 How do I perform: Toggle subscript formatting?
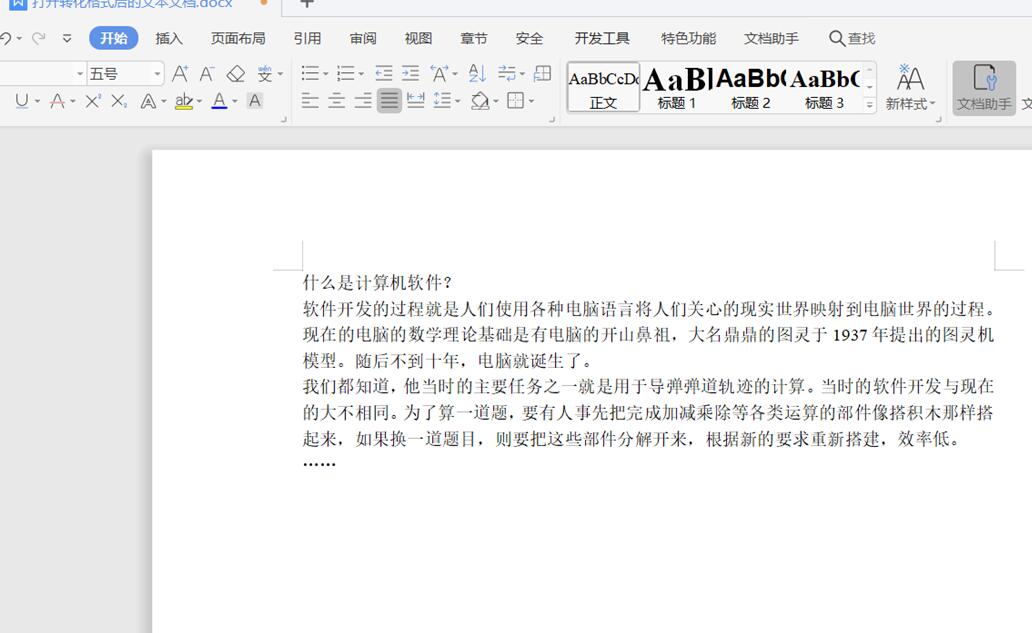point(118,101)
